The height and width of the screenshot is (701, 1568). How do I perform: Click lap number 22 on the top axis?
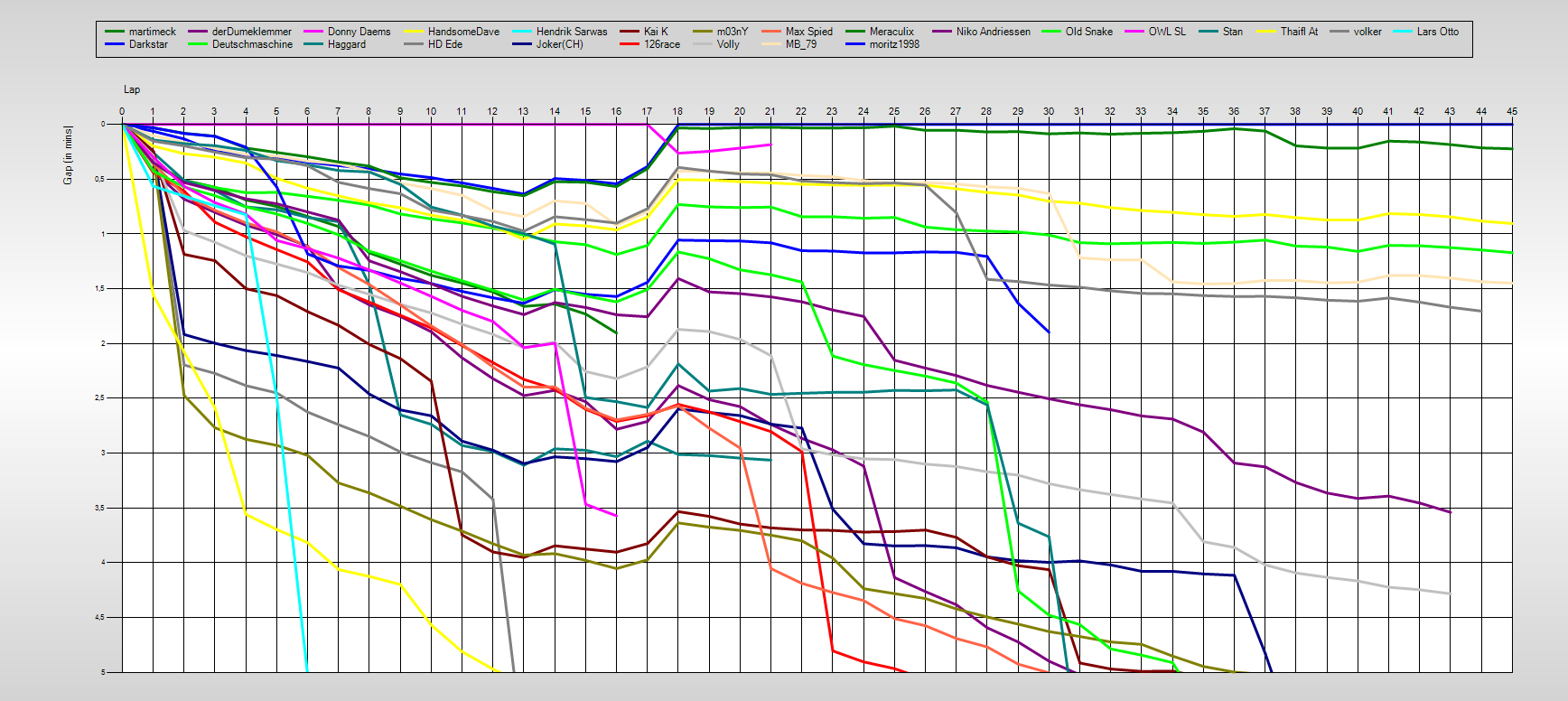click(801, 111)
